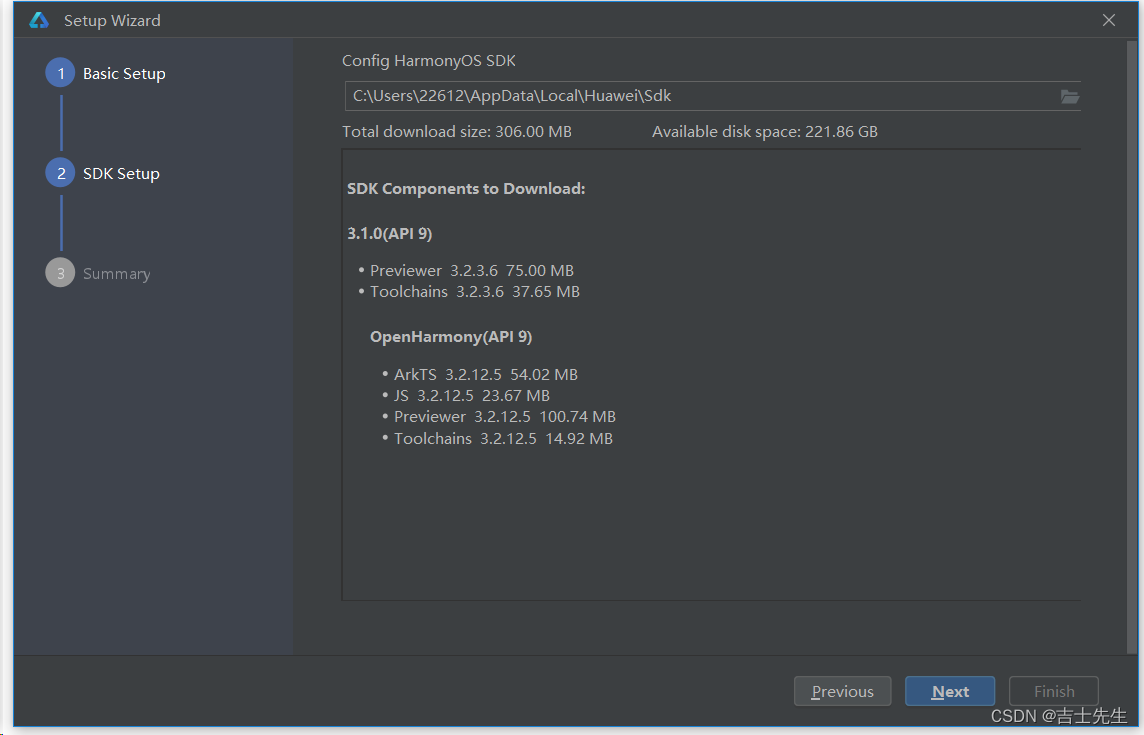Select step 3 Summary circle
The height and width of the screenshot is (735, 1144).
coord(61,273)
